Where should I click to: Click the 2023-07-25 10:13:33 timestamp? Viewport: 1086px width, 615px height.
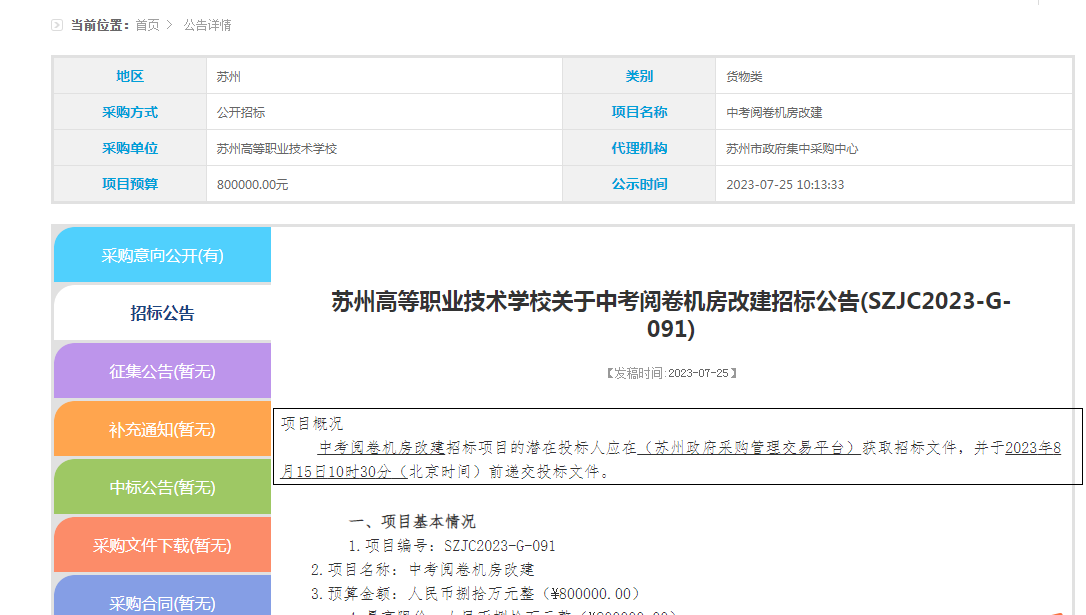click(x=785, y=184)
